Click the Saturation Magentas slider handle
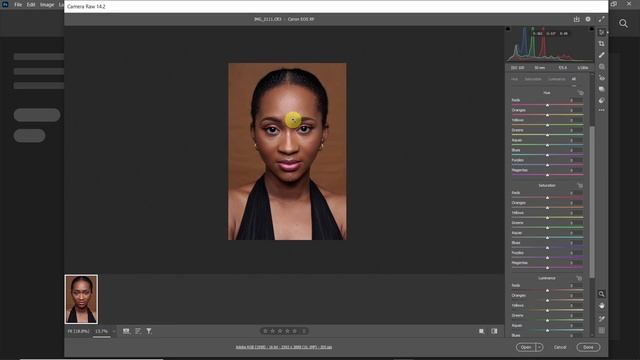This screenshot has height=360, width=640. 547,268
